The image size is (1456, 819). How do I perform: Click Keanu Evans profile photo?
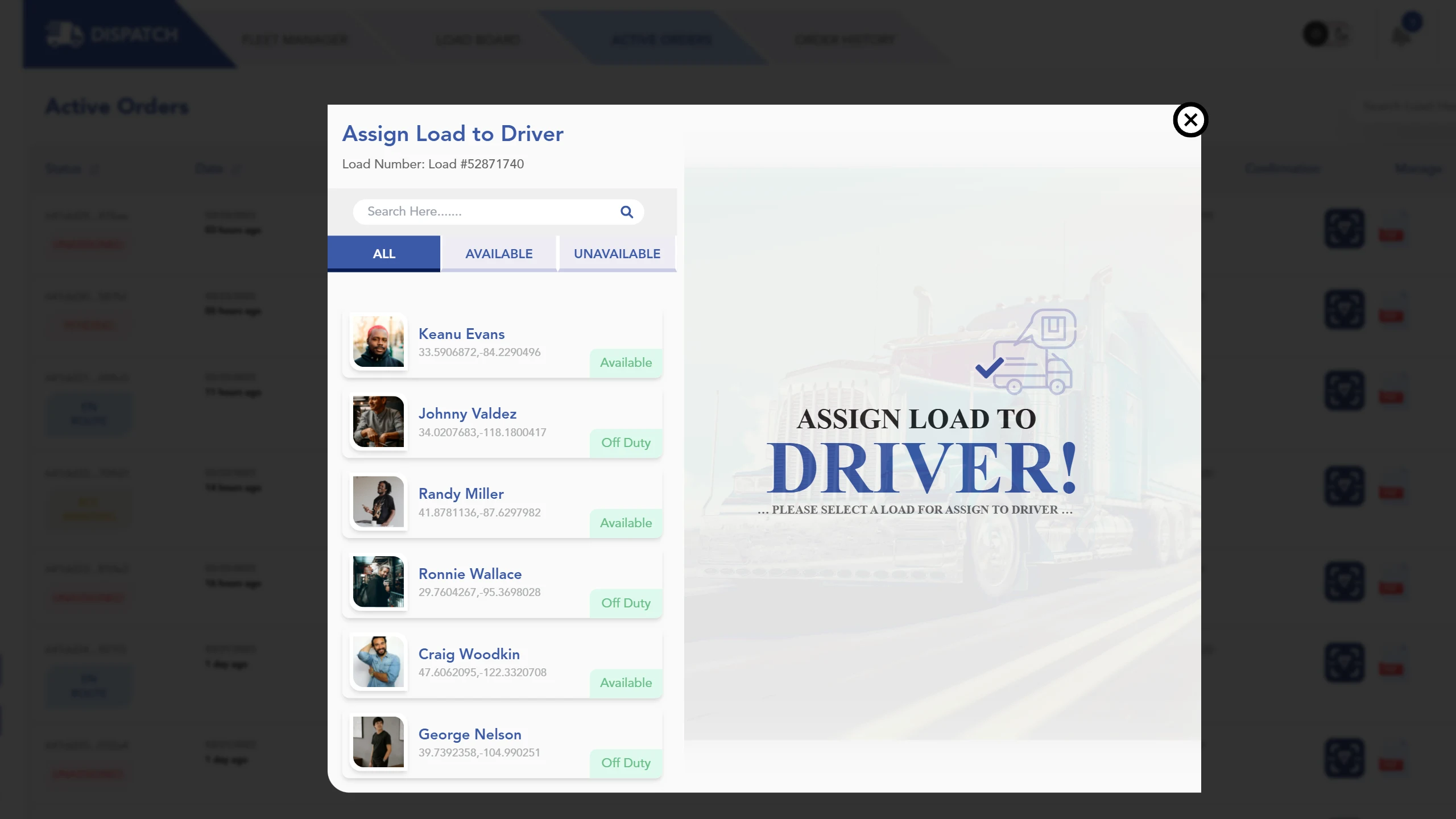[378, 341]
